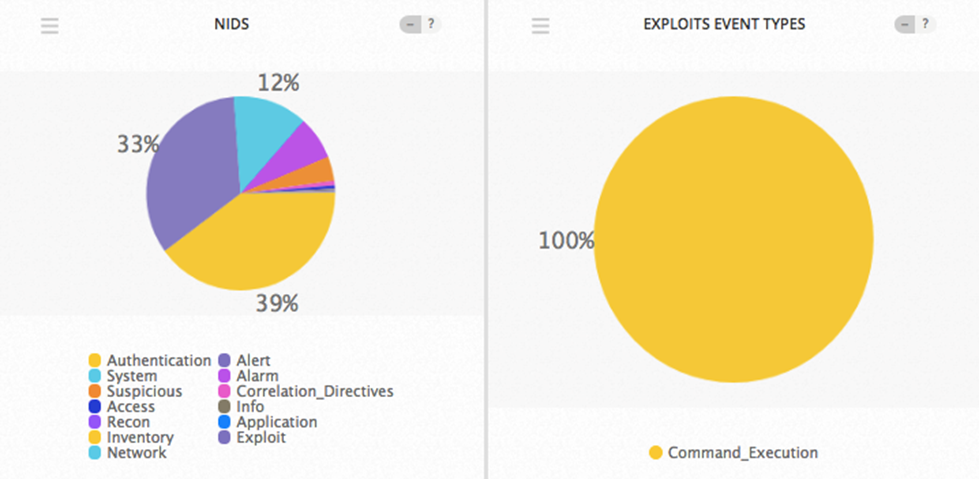This screenshot has height=479, width=979.
Task: Click the 39% percentage label
Action: pos(277,304)
